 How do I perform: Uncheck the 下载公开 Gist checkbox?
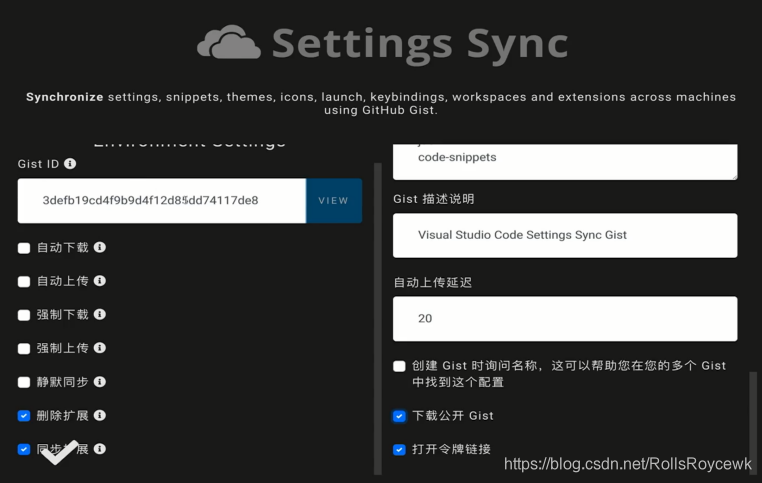pyautogui.click(x=399, y=416)
